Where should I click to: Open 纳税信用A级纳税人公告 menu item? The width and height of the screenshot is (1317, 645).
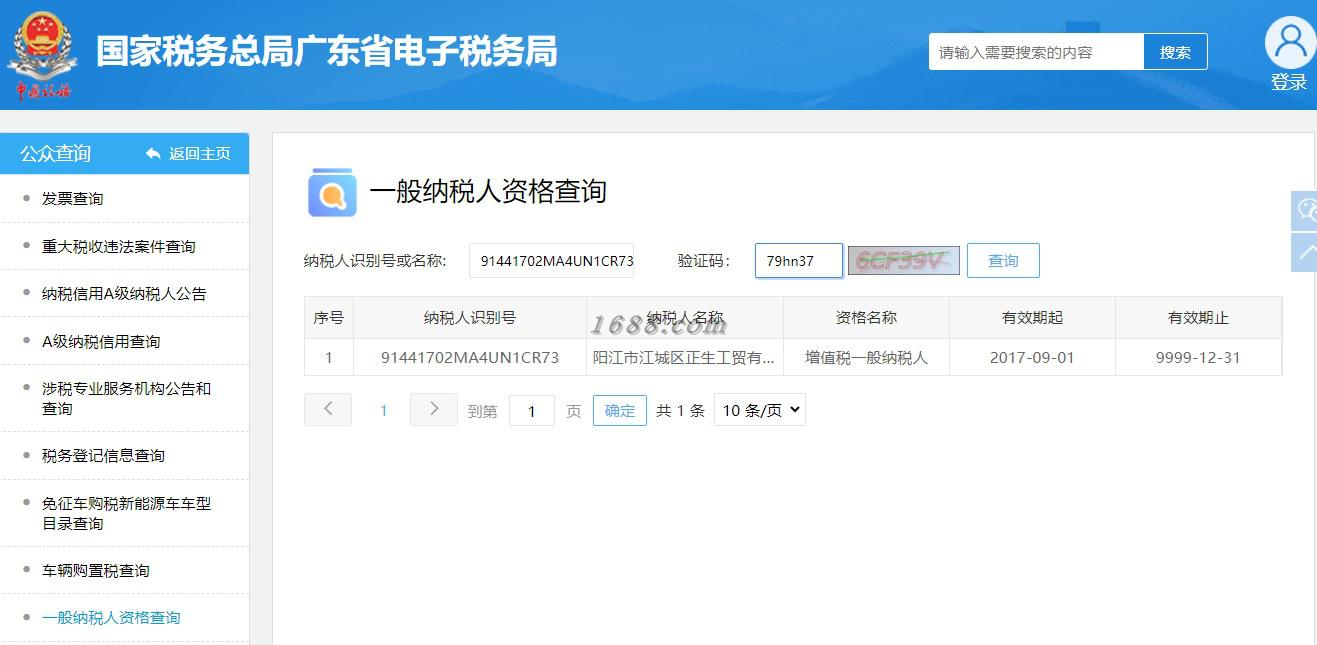click(124, 294)
